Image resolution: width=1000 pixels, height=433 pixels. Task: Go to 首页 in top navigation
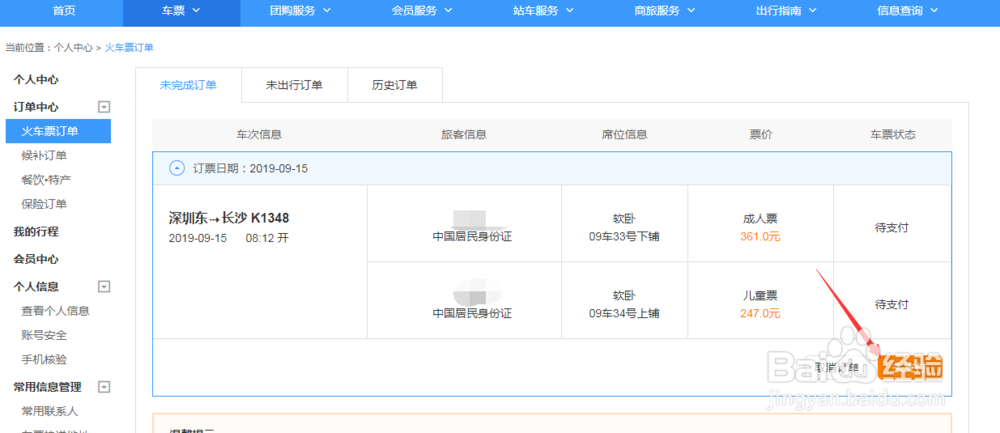tap(63, 11)
